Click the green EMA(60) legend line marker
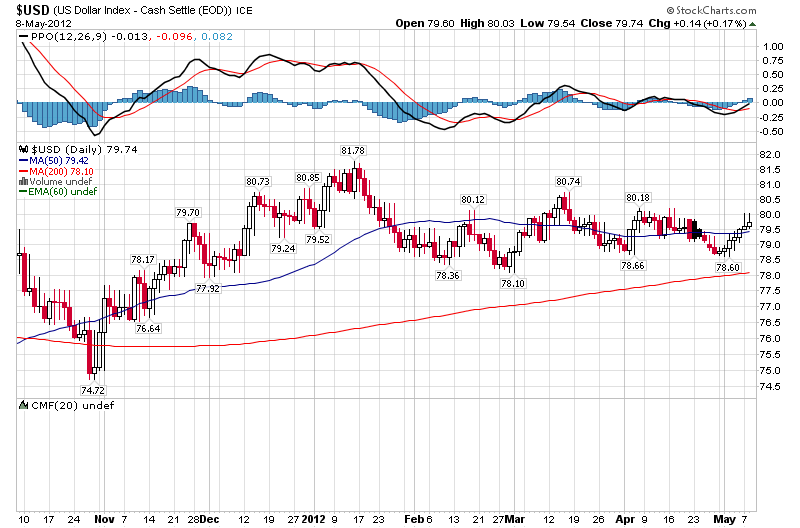 (x=23, y=192)
